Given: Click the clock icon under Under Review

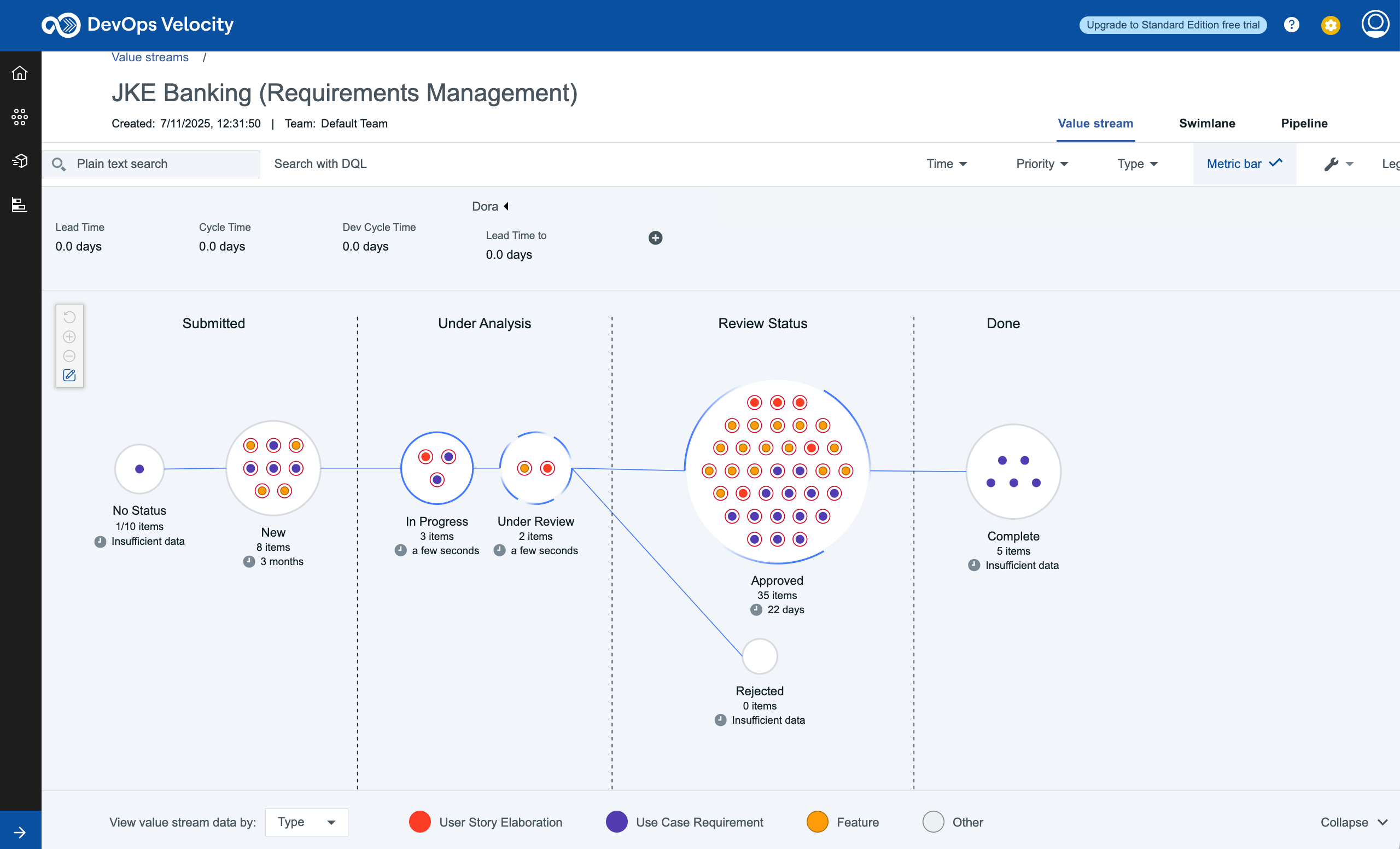Looking at the screenshot, I should 499,550.
